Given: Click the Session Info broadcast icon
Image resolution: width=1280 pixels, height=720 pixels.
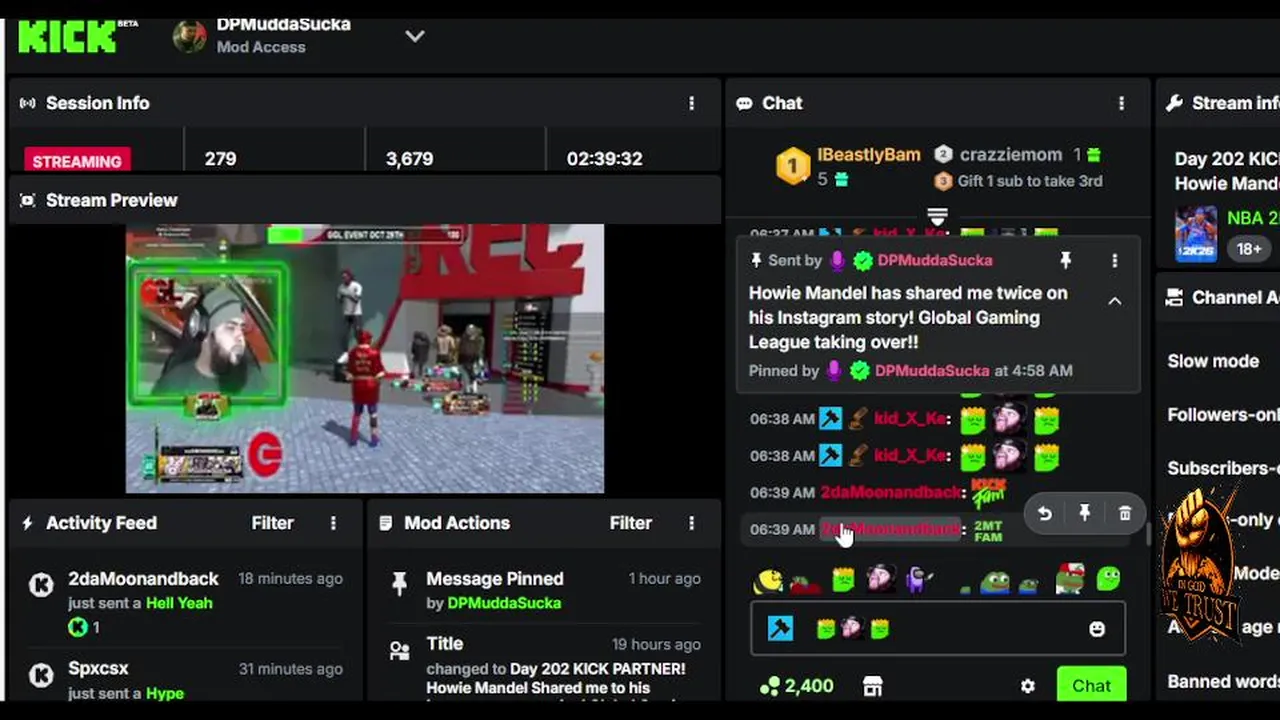Looking at the screenshot, I should [28, 103].
